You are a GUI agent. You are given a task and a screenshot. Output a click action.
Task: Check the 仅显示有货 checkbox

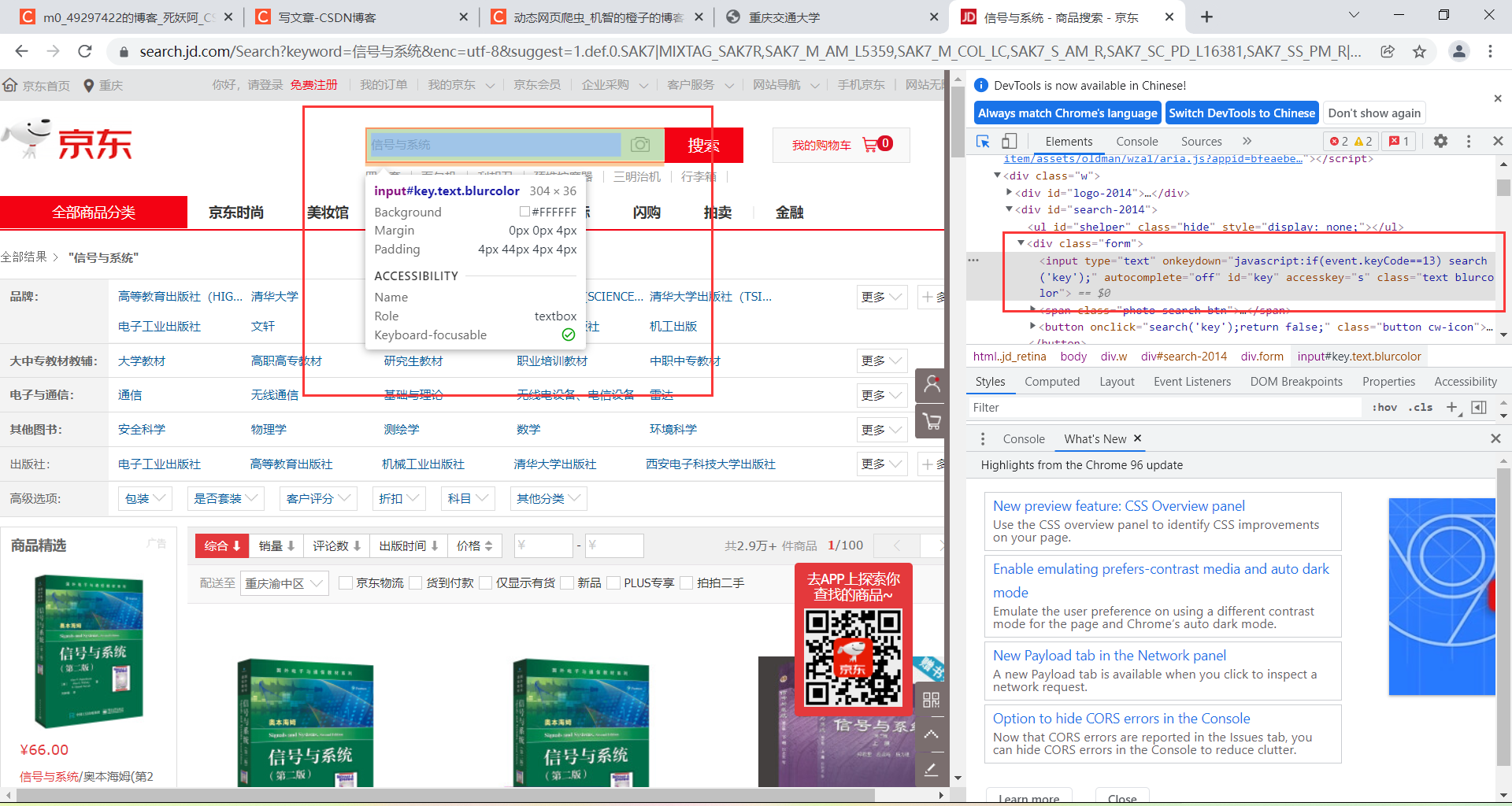[x=485, y=582]
